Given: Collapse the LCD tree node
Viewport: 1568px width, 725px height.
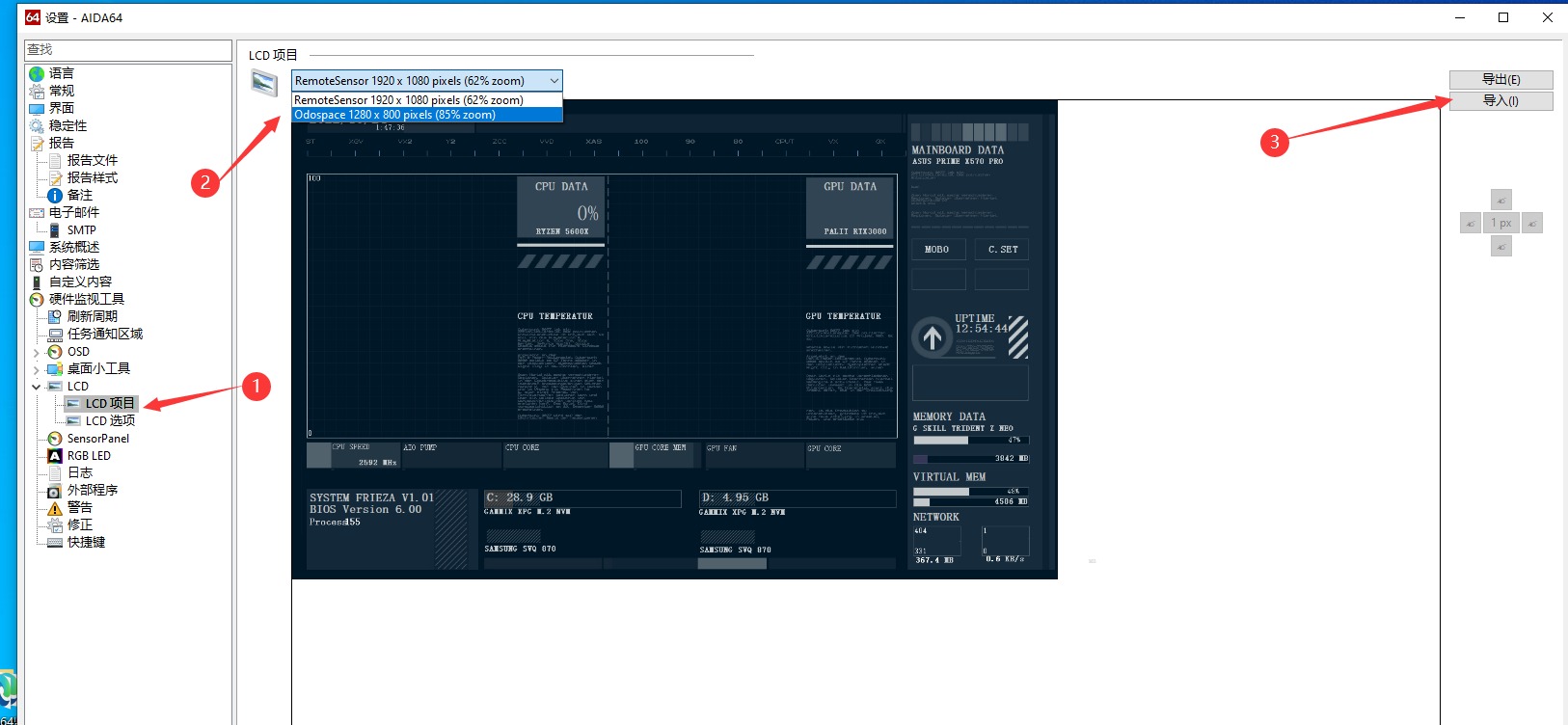Looking at the screenshot, I should (x=37, y=387).
